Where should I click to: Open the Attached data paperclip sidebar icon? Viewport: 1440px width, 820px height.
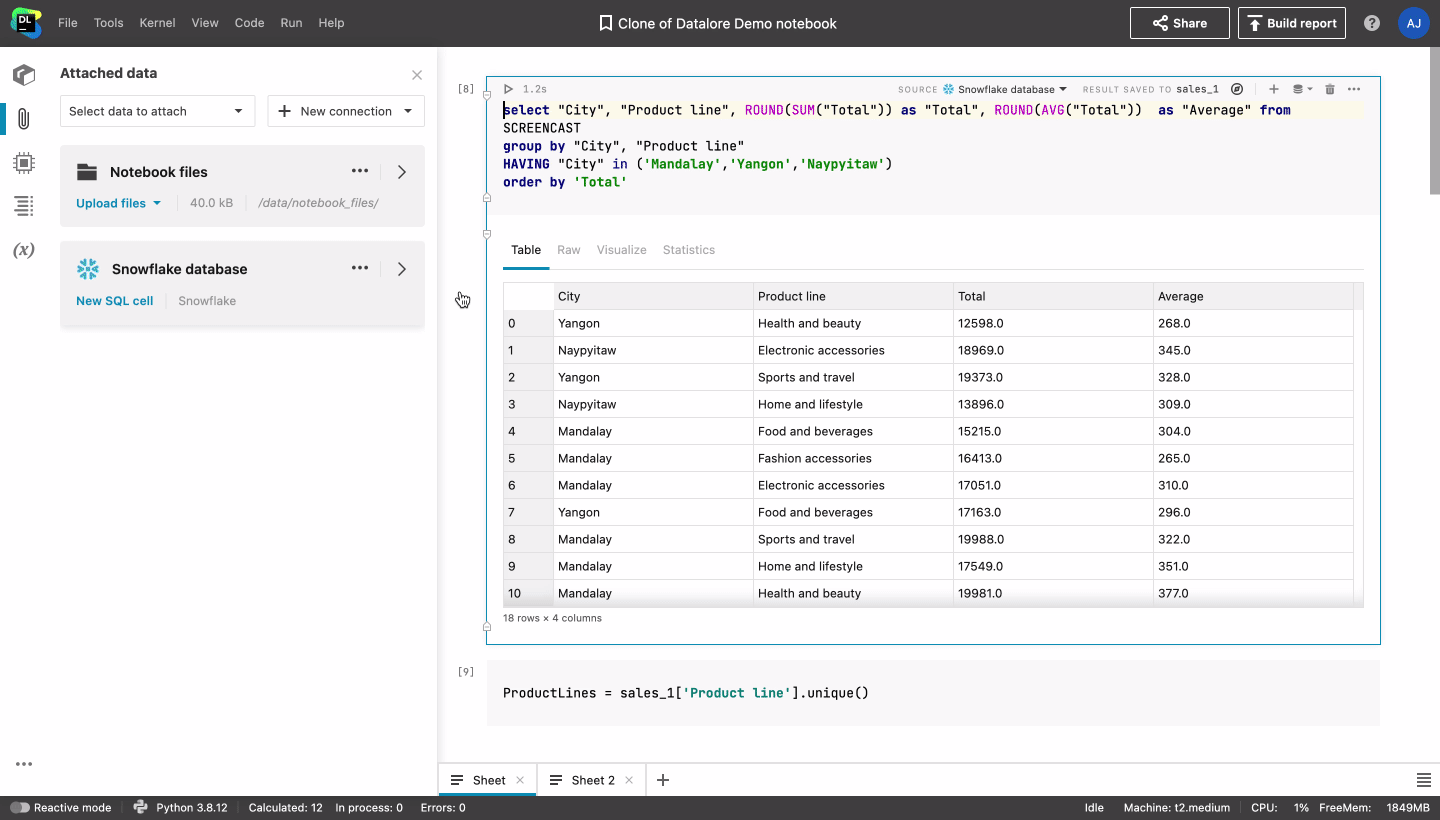[x=24, y=119]
